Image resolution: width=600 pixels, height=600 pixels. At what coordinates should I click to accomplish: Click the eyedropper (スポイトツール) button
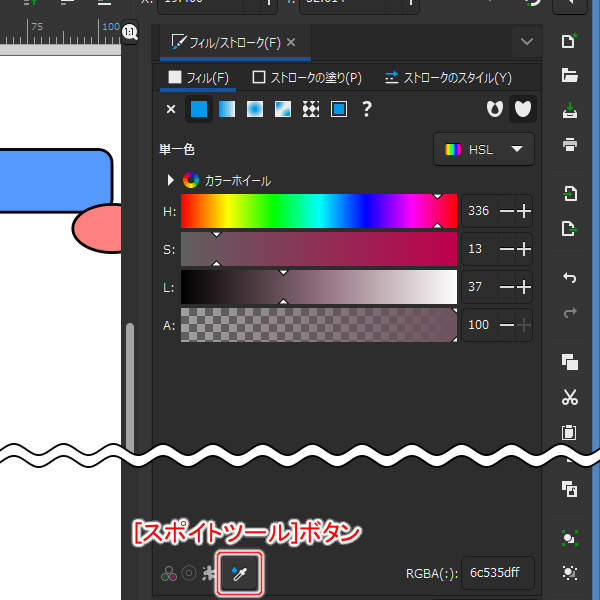click(240, 573)
